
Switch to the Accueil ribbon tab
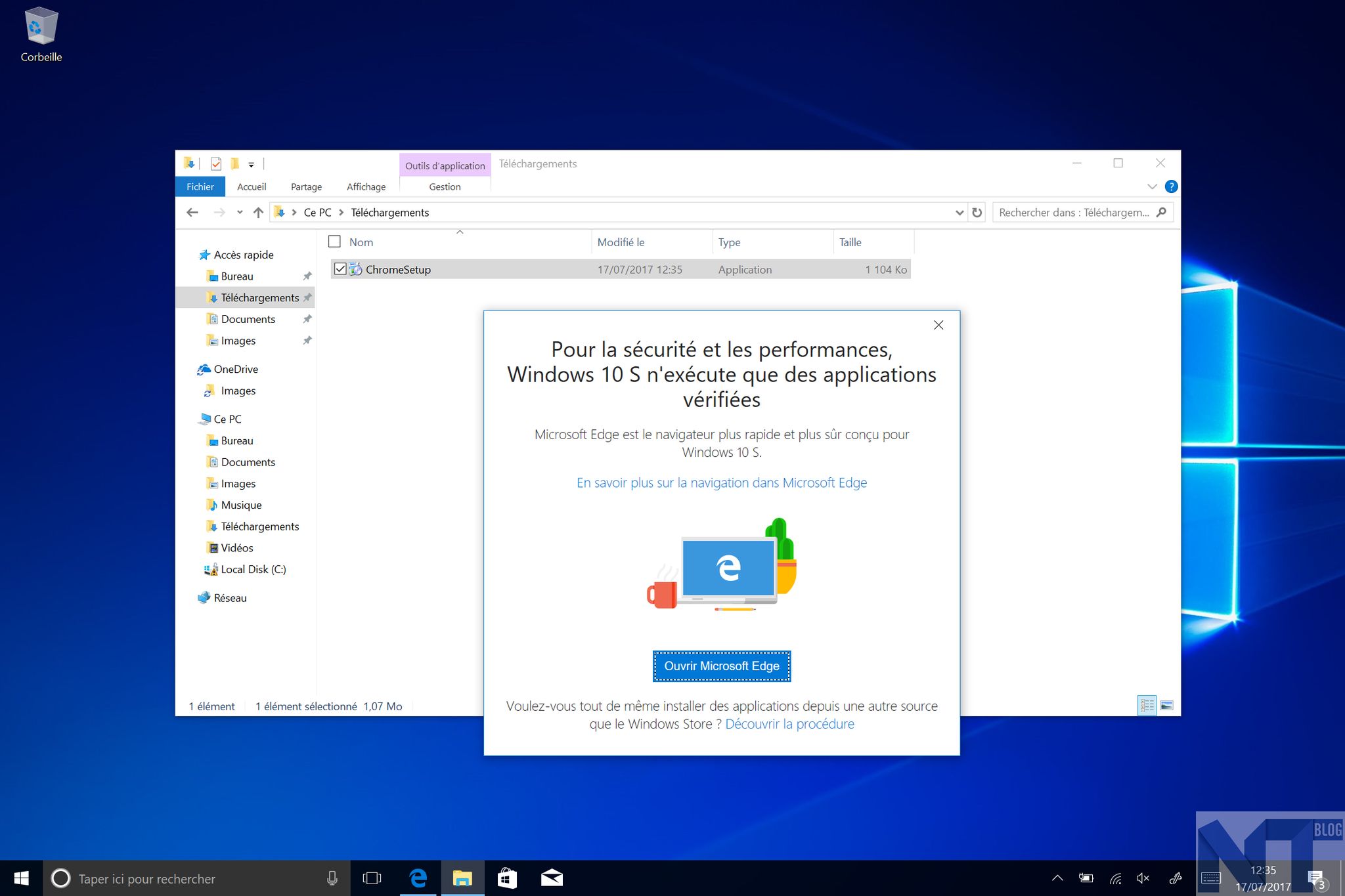click(252, 186)
